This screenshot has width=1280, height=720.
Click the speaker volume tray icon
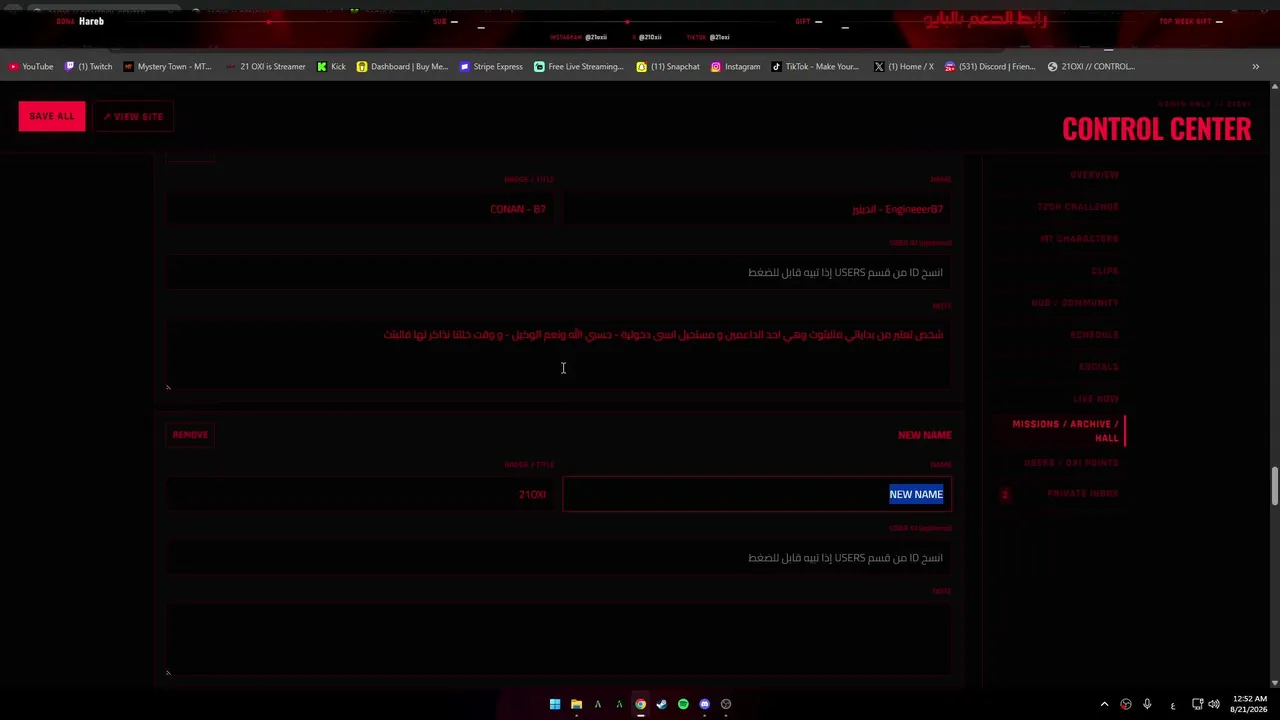(x=1214, y=704)
